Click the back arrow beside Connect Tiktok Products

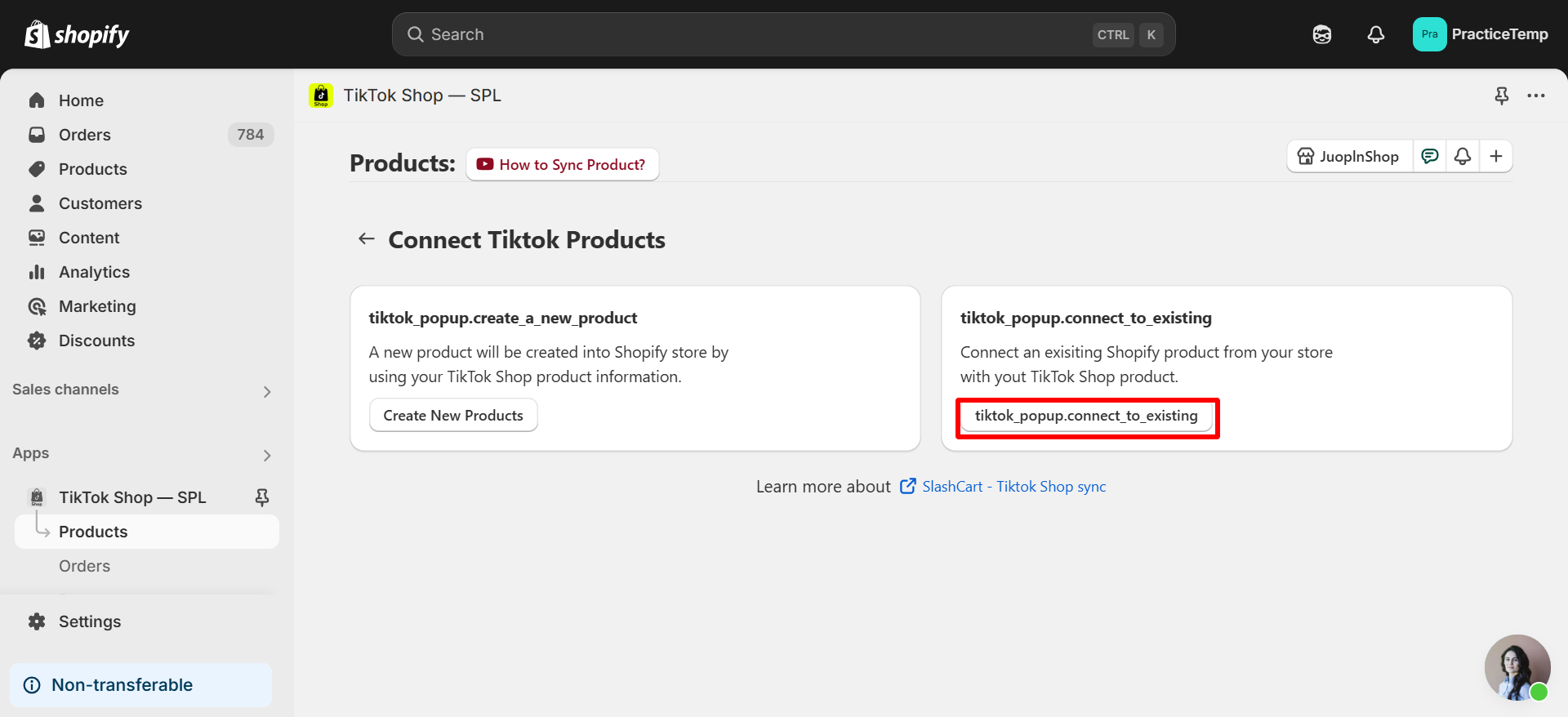point(367,238)
